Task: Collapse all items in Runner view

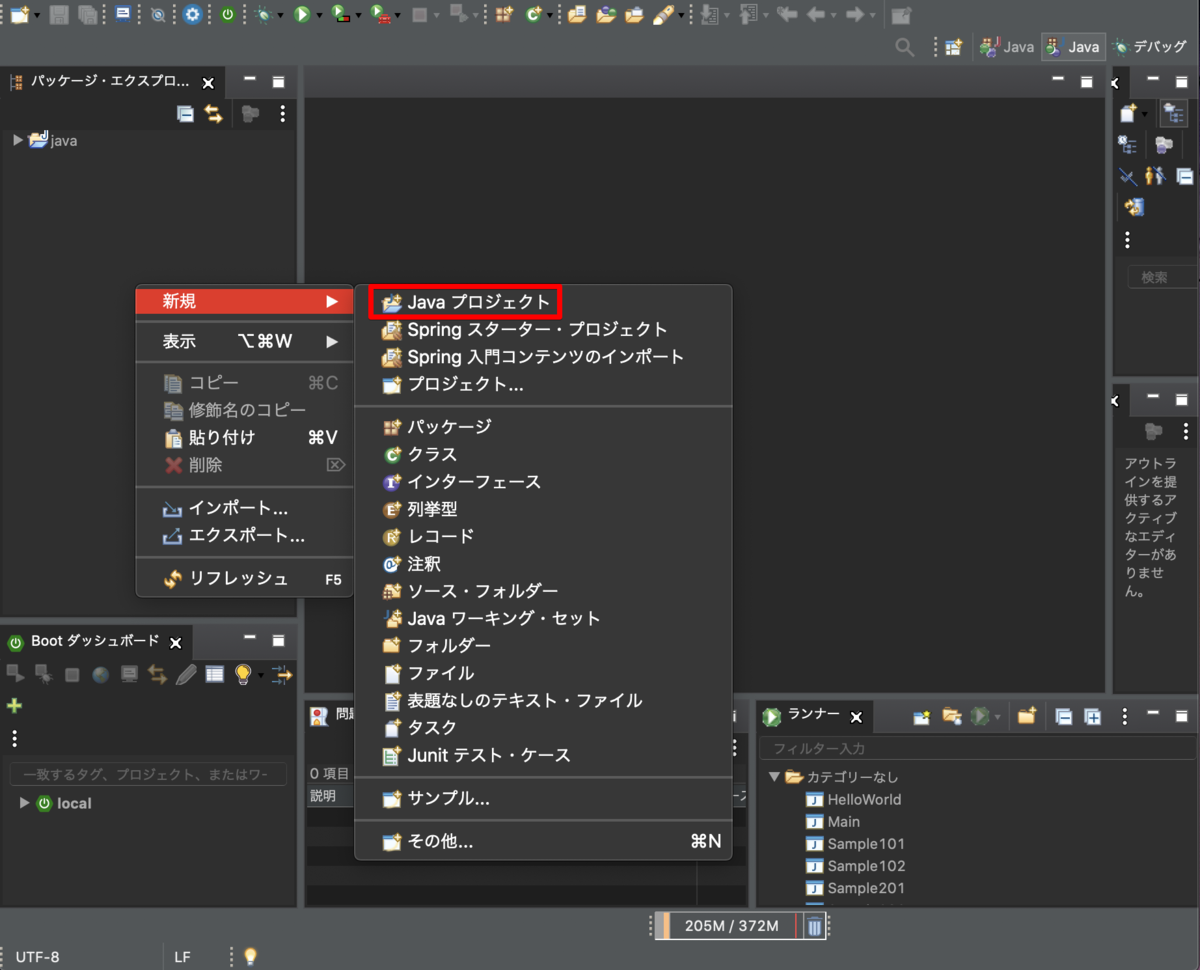Action: [x=1064, y=716]
